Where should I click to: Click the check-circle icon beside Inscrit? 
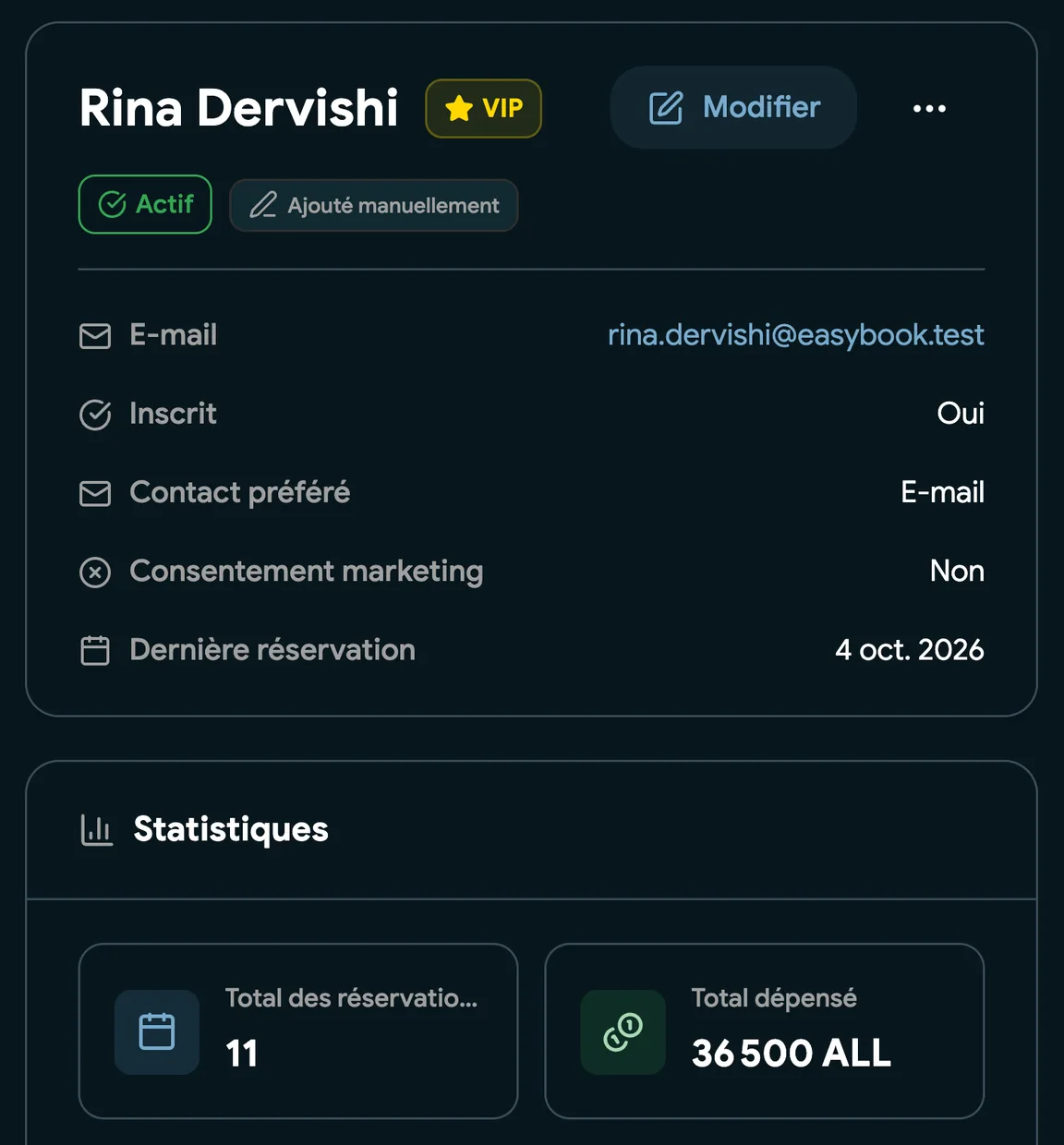tap(95, 415)
